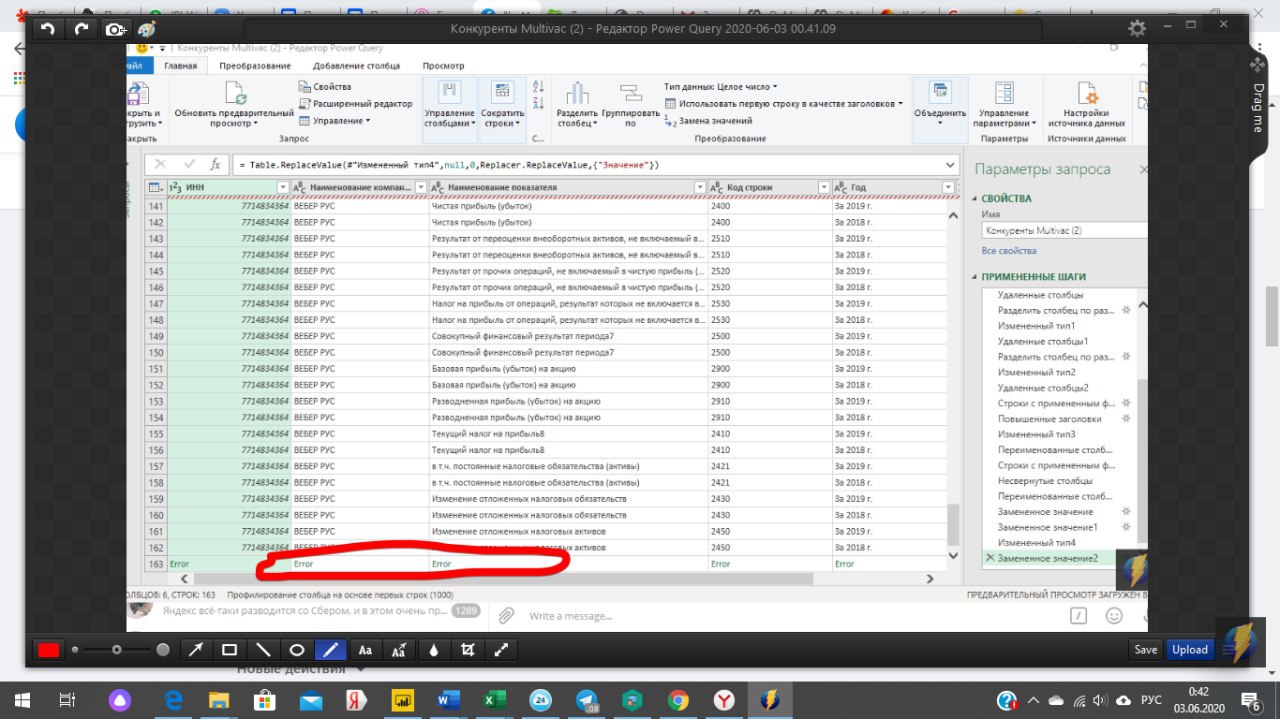Click the expand fullscreen arrows tool
The width and height of the screenshot is (1280, 719).
(501, 649)
